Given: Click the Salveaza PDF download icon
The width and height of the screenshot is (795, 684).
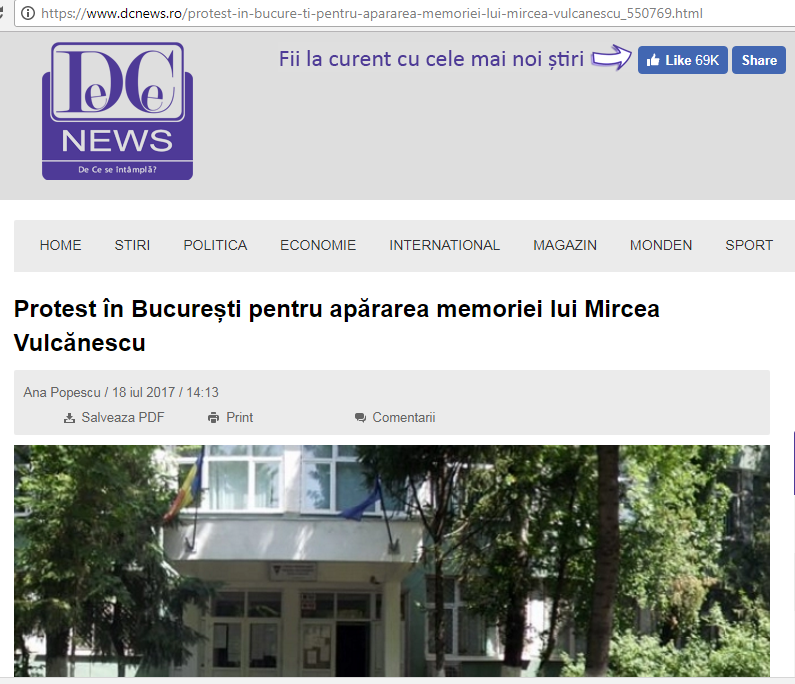Looking at the screenshot, I should pyautogui.click(x=70, y=418).
